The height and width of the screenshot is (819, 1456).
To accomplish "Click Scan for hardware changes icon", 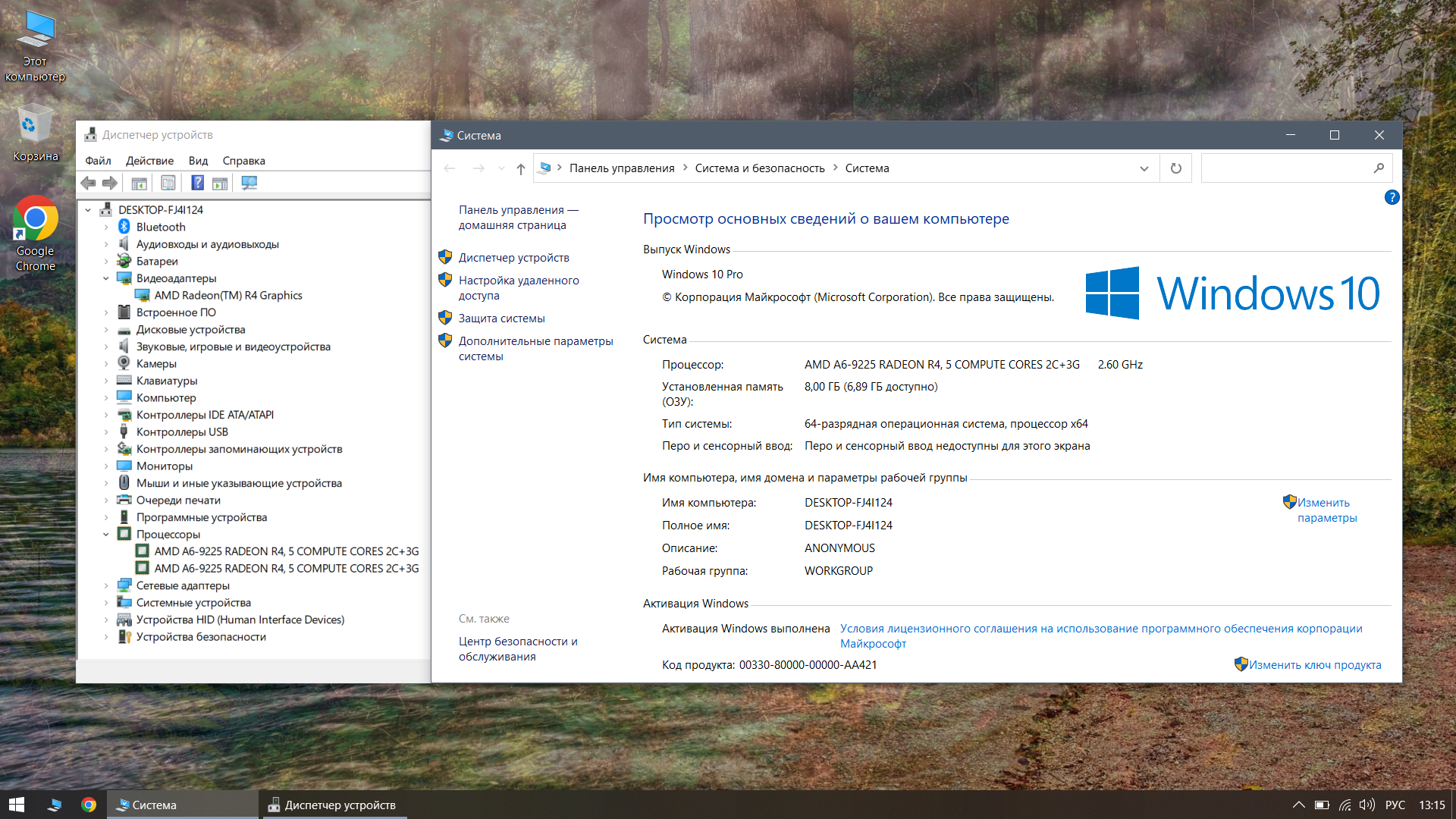I will pos(249,183).
